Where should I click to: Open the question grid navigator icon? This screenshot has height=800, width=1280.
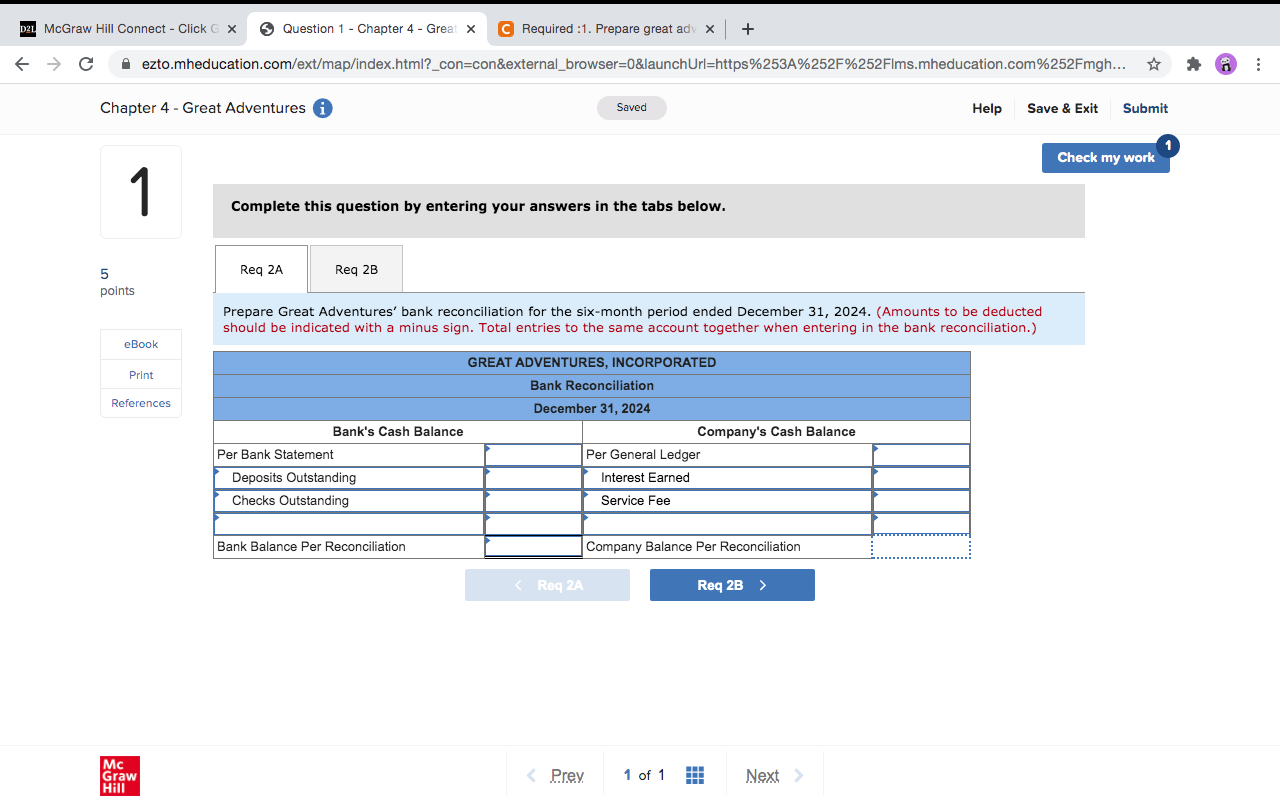(695, 775)
